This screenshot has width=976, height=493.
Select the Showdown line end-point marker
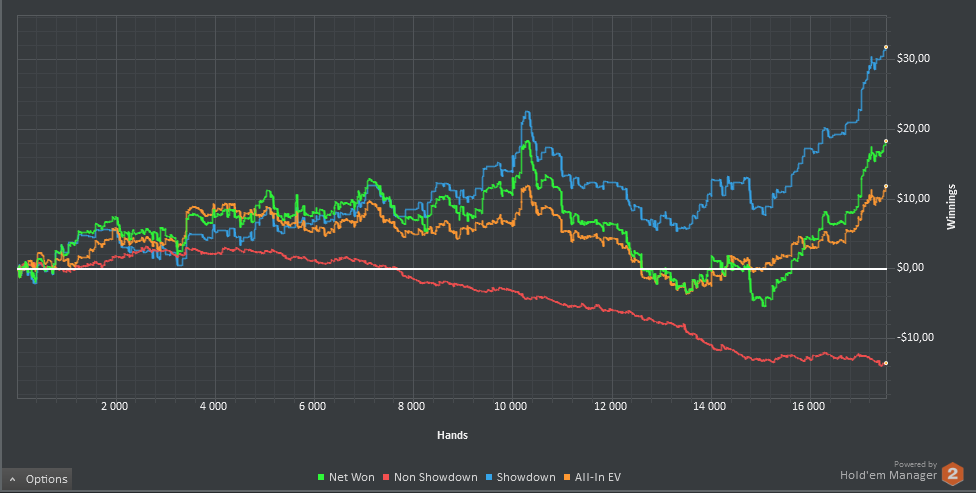(x=886, y=47)
